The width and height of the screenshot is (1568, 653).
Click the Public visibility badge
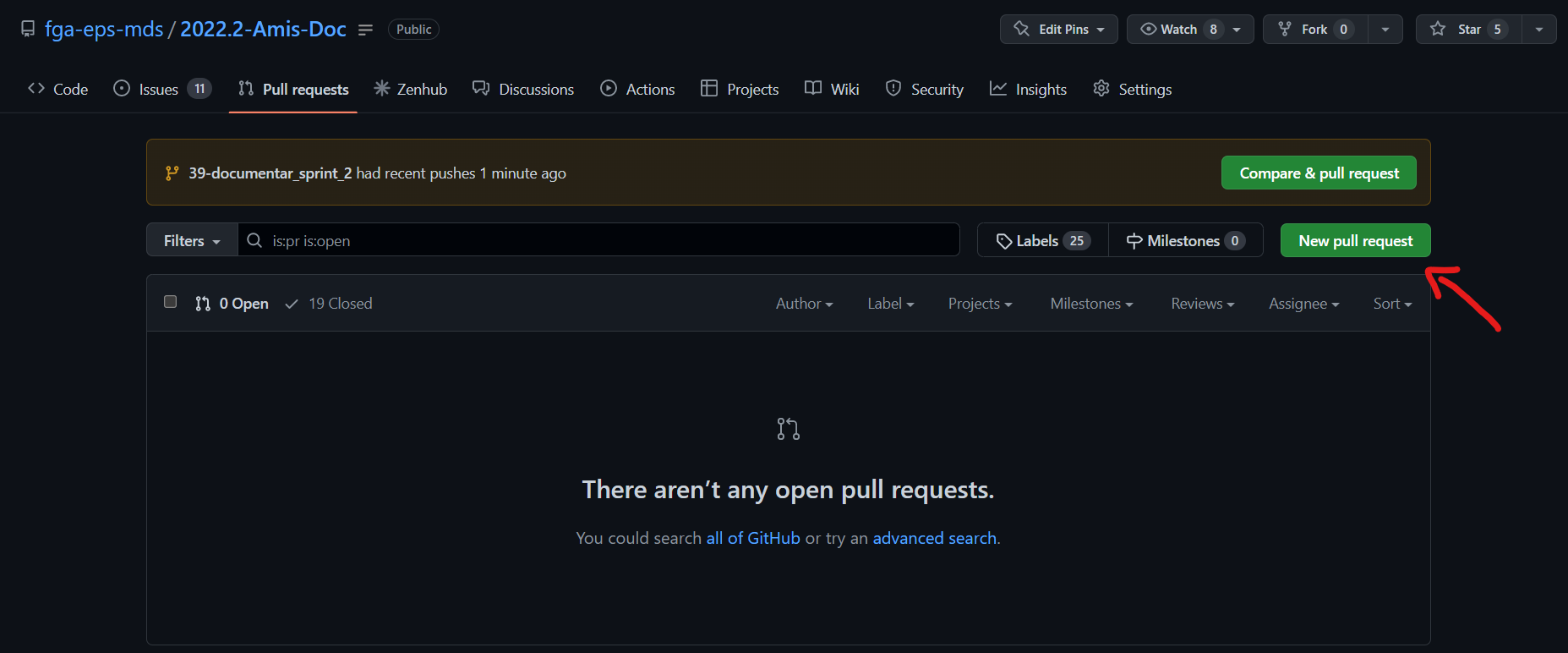click(x=413, y=29)
